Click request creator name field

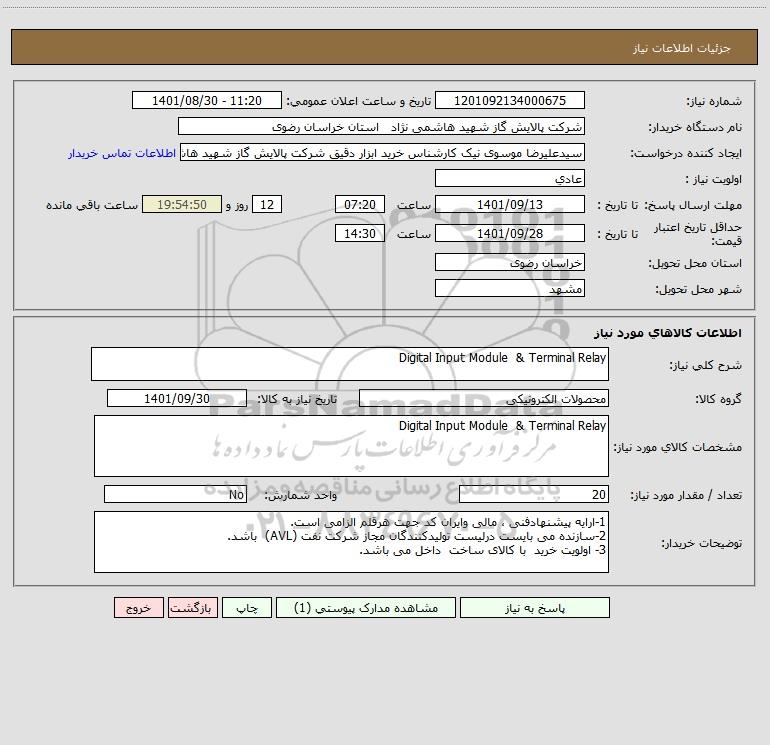pos(383,152)
